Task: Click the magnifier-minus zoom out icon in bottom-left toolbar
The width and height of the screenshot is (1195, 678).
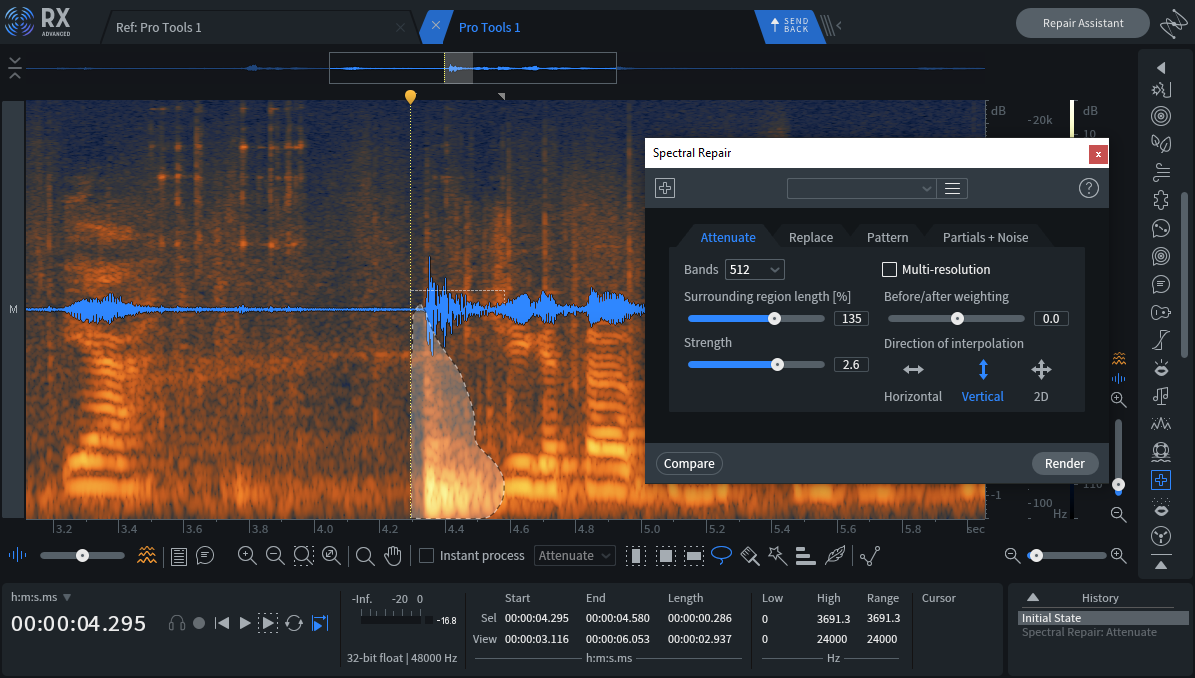Action: [275, 555]
